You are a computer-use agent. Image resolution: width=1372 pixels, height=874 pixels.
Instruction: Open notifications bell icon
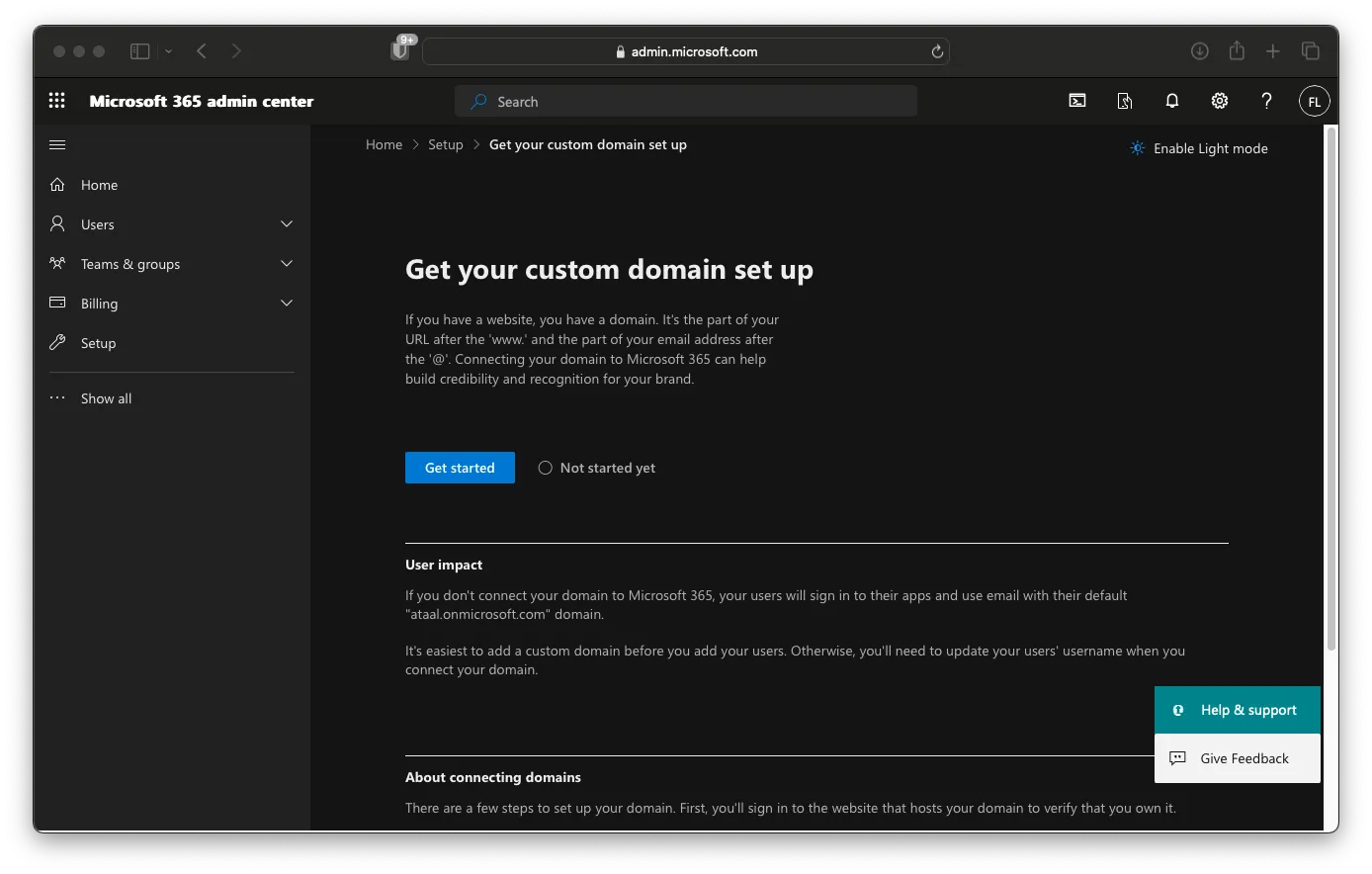pos(1172,101)
